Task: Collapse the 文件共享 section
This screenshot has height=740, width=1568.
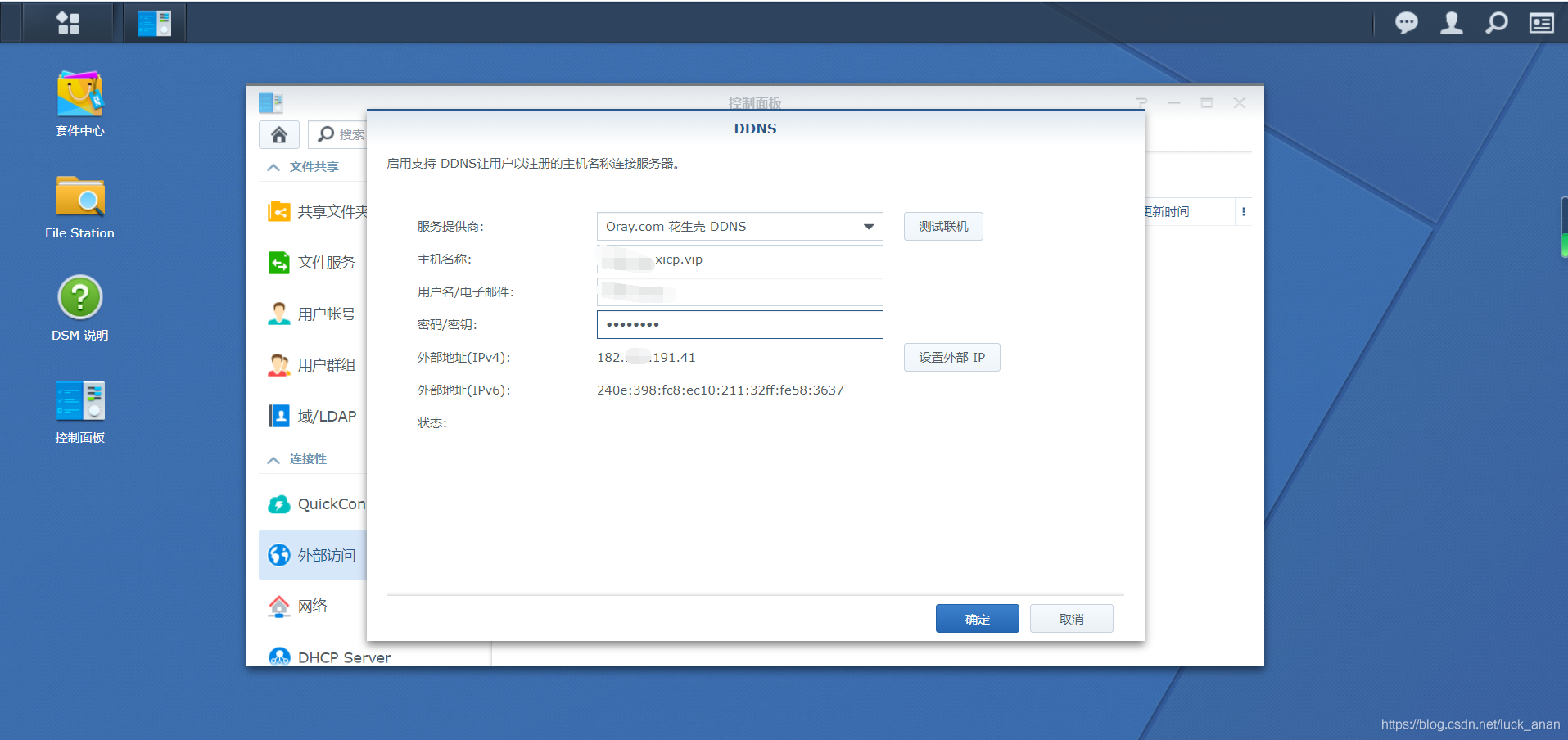Action: pos(273,167)
